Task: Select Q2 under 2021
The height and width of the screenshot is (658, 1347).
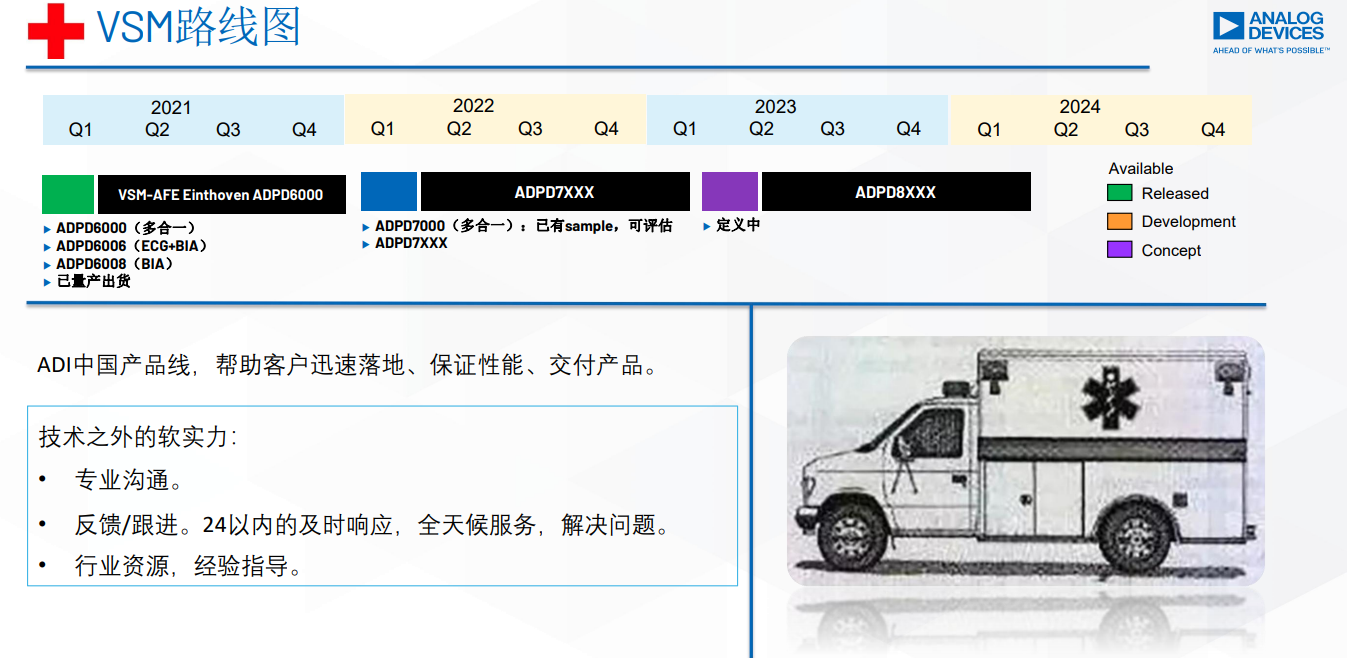Action: point(157,130)
